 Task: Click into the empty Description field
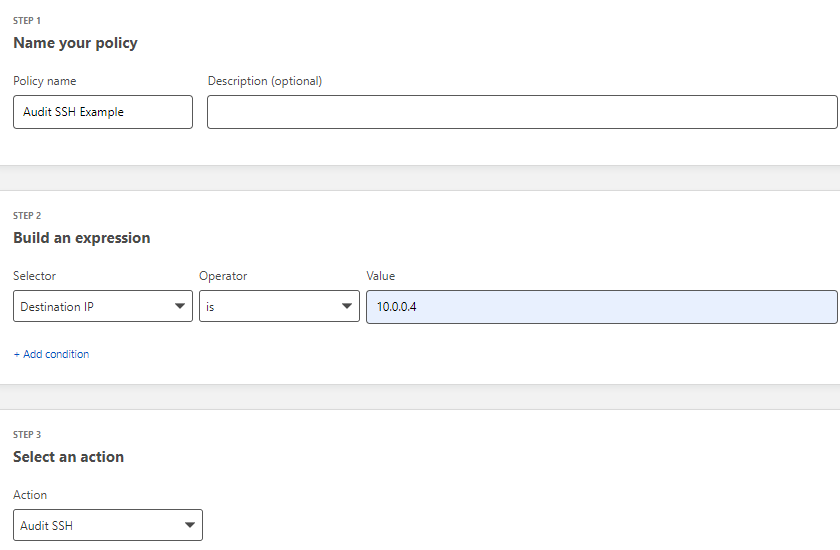tap(522, 112)
